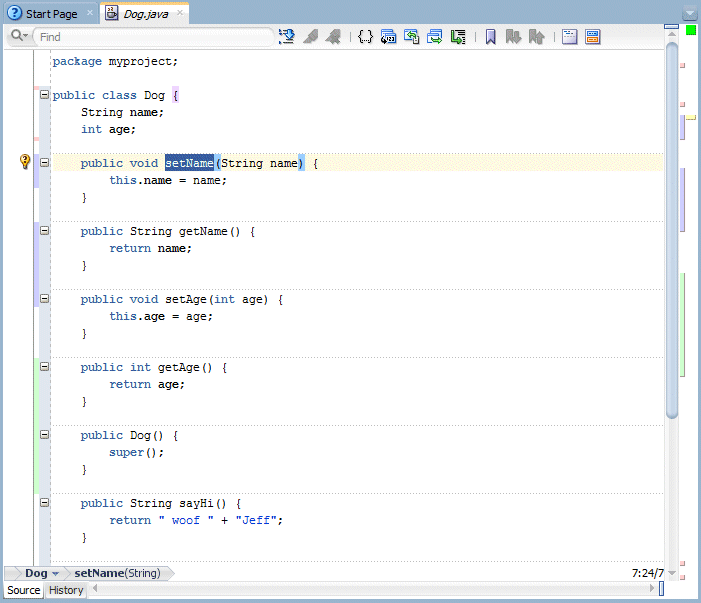The height and width of the screenshot is (603, 701).
Task: Open the Dog breadcrumb dropdown
Action: tap(55, 573)
